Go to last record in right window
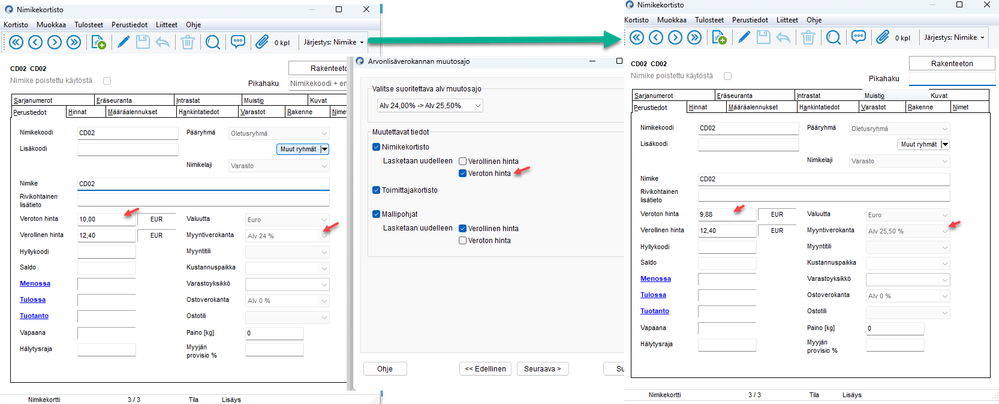Screen dimensions: 999x404 [x=694, y=38]
